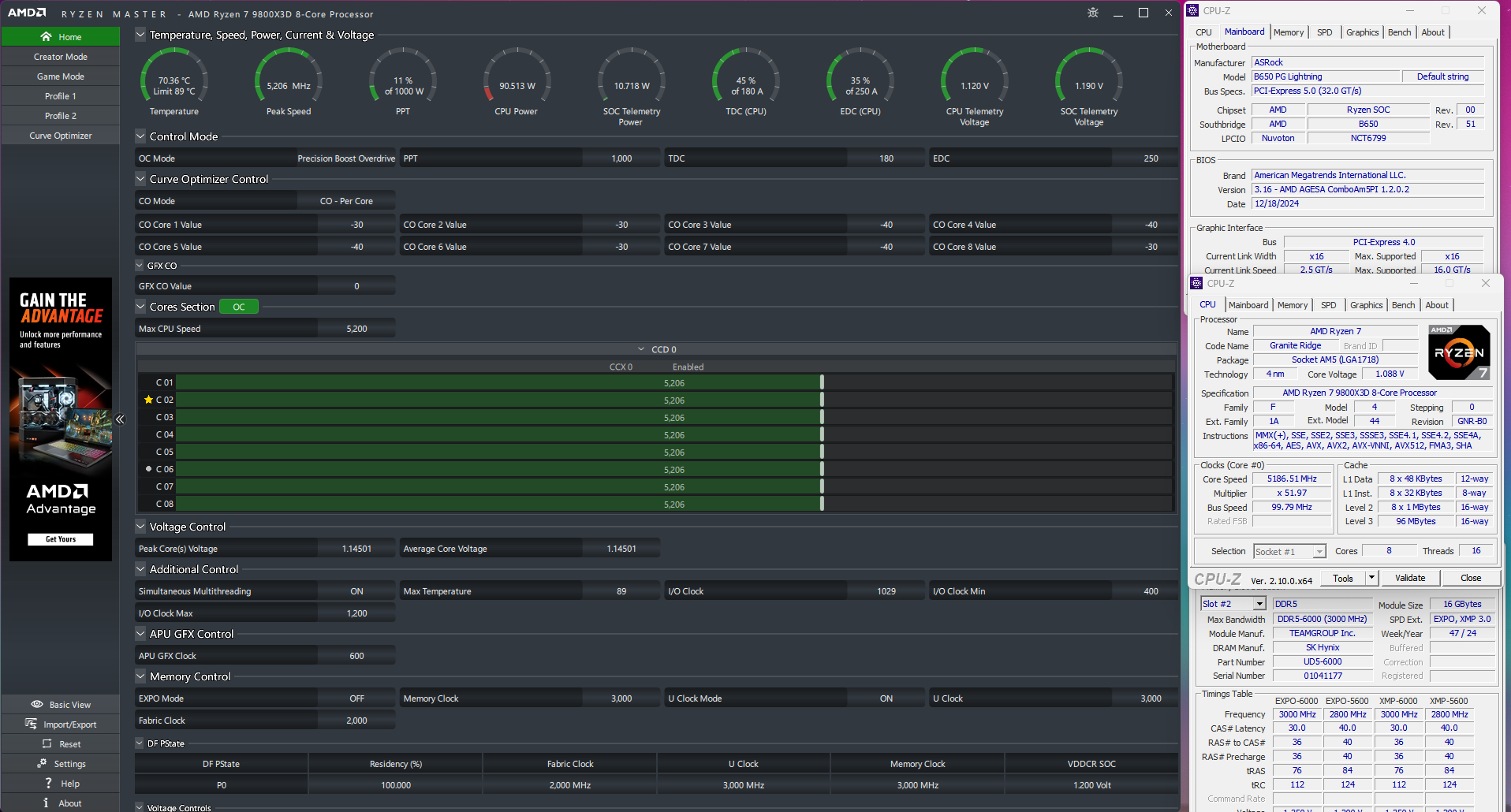Click the bug report icon in title bar
Viewport: 1511px width, 812px height.
[1093, 13]
